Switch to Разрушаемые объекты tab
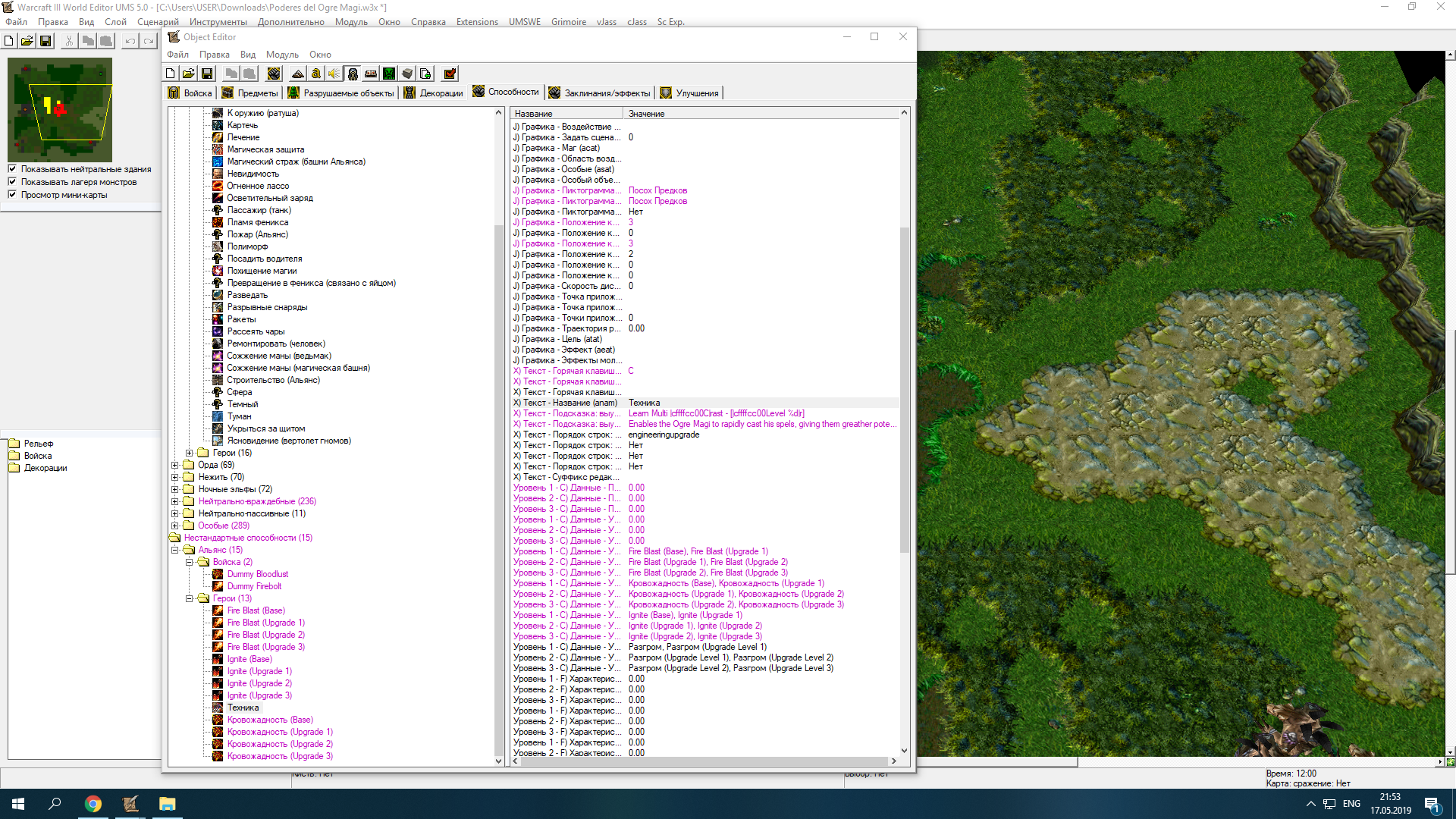The width and height of the screenshot is (1456, 819). [x=341, y=93]
